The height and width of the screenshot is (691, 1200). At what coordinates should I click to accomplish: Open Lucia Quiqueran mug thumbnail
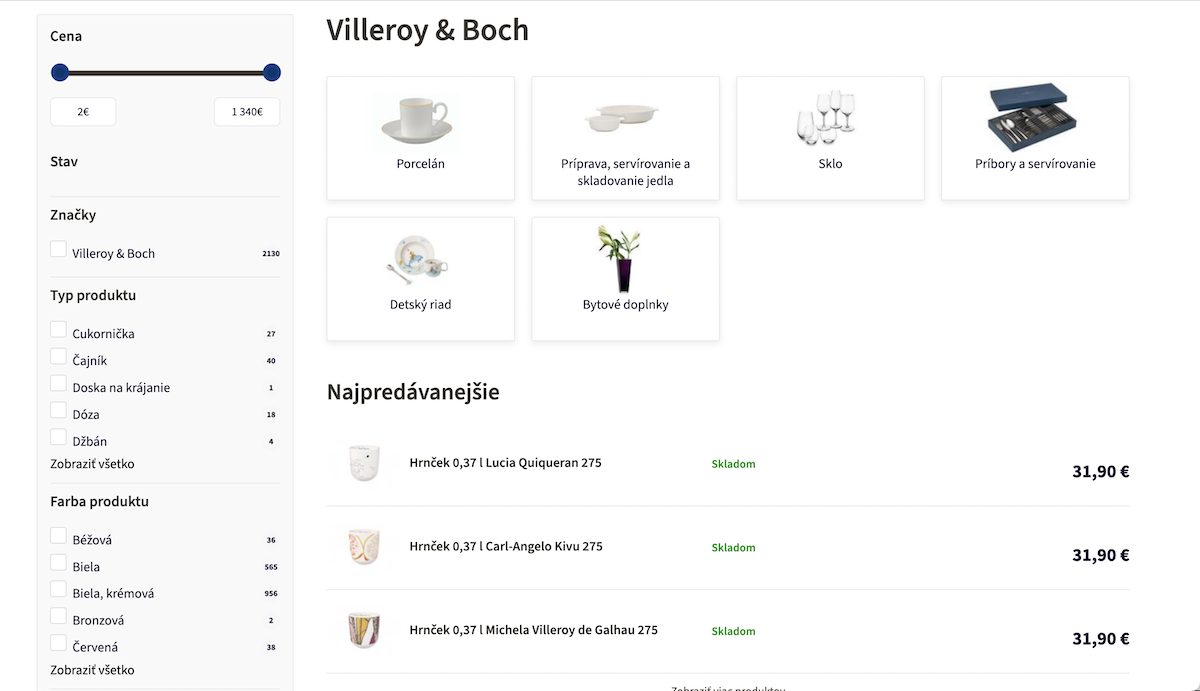364,464
